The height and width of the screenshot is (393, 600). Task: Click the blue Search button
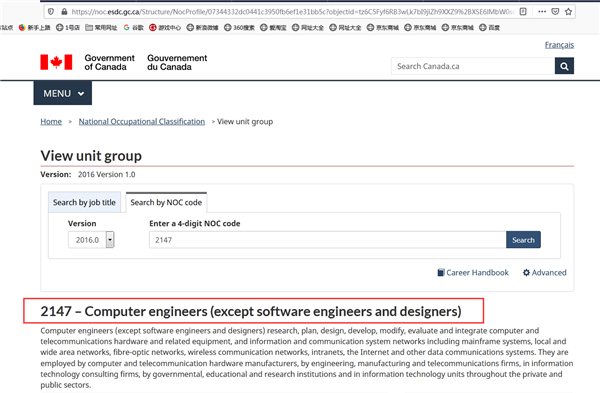[523, 240]
